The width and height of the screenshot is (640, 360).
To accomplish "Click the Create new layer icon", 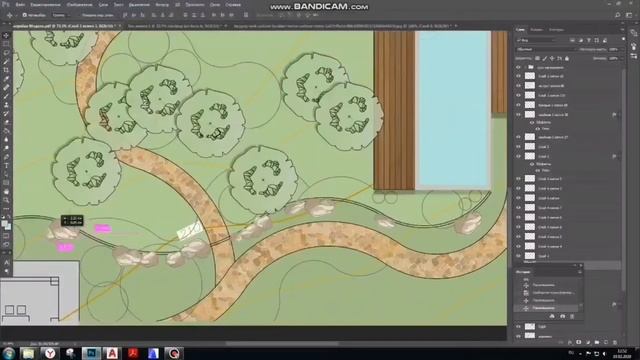I will coord(606,342).
